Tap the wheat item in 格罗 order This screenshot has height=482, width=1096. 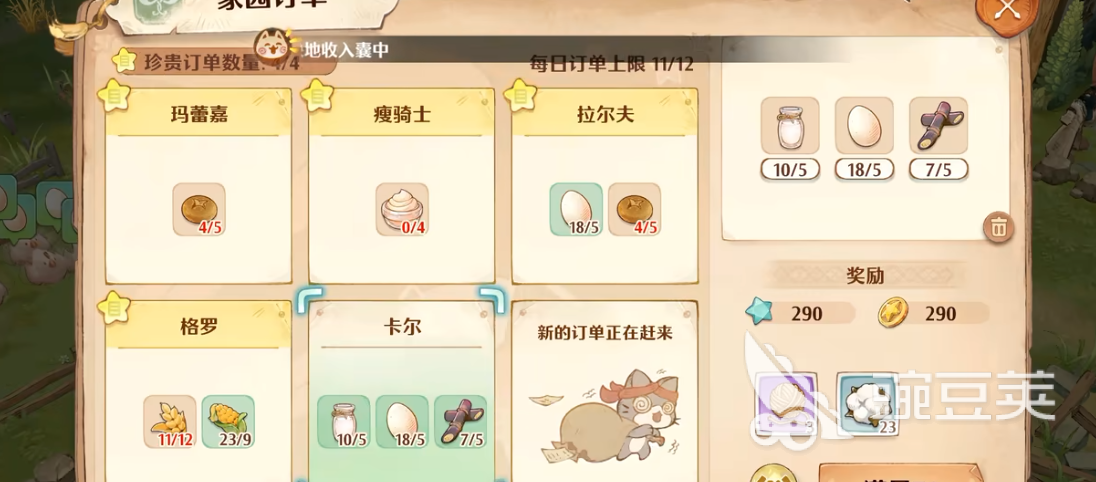click(x=170, y=422)
